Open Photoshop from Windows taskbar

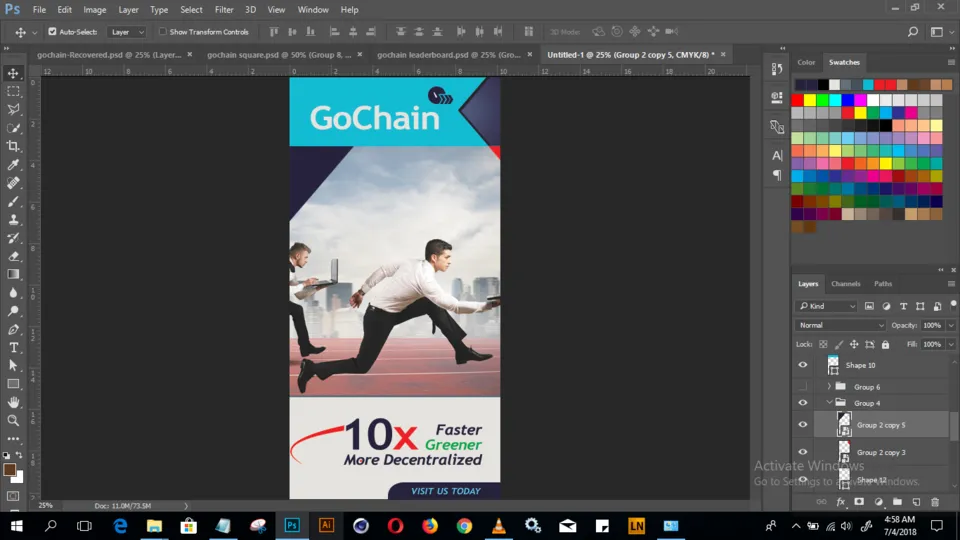click(x=292, y=526)
